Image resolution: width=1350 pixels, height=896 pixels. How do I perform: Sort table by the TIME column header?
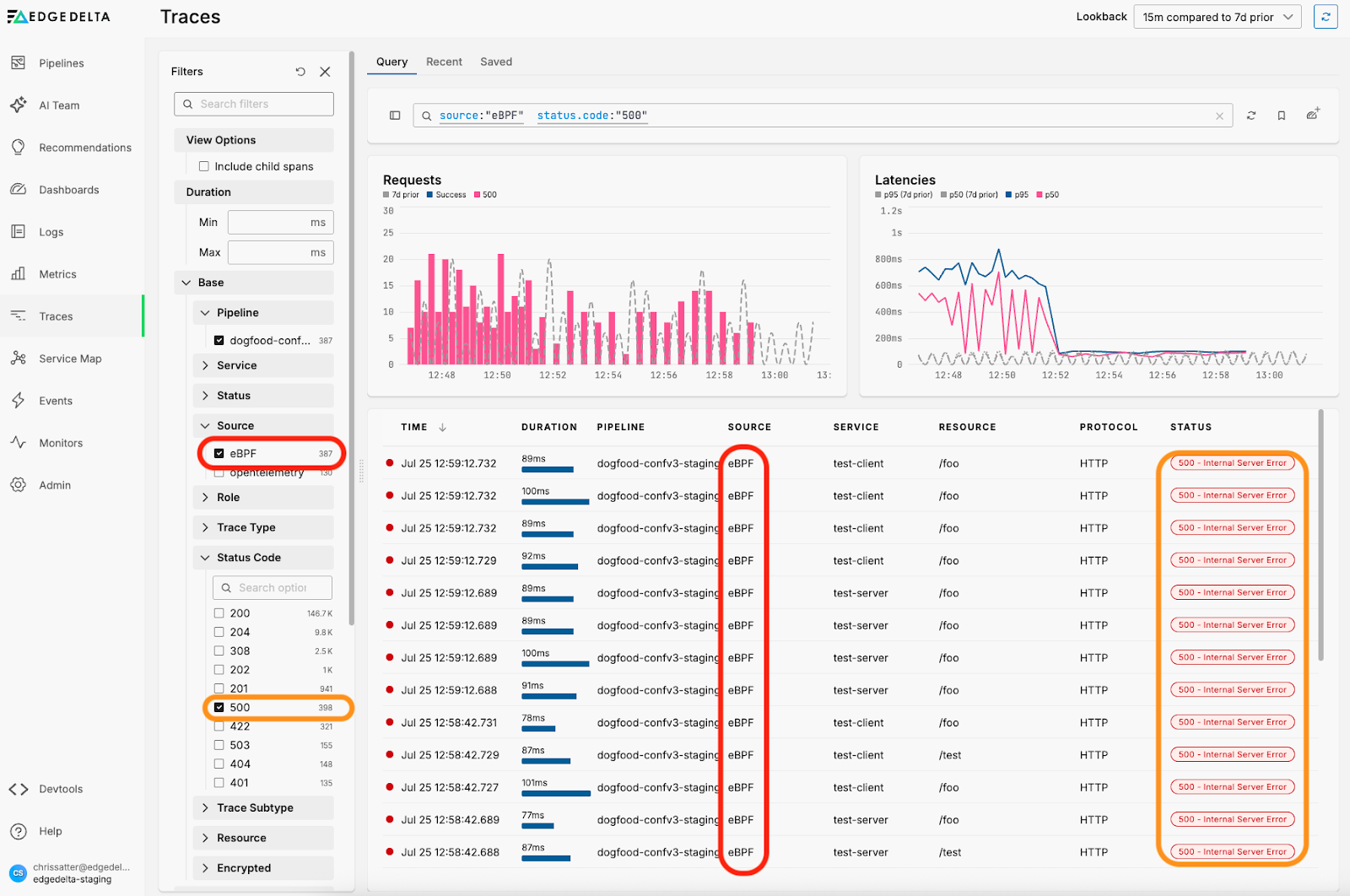(x=414, y=427)
